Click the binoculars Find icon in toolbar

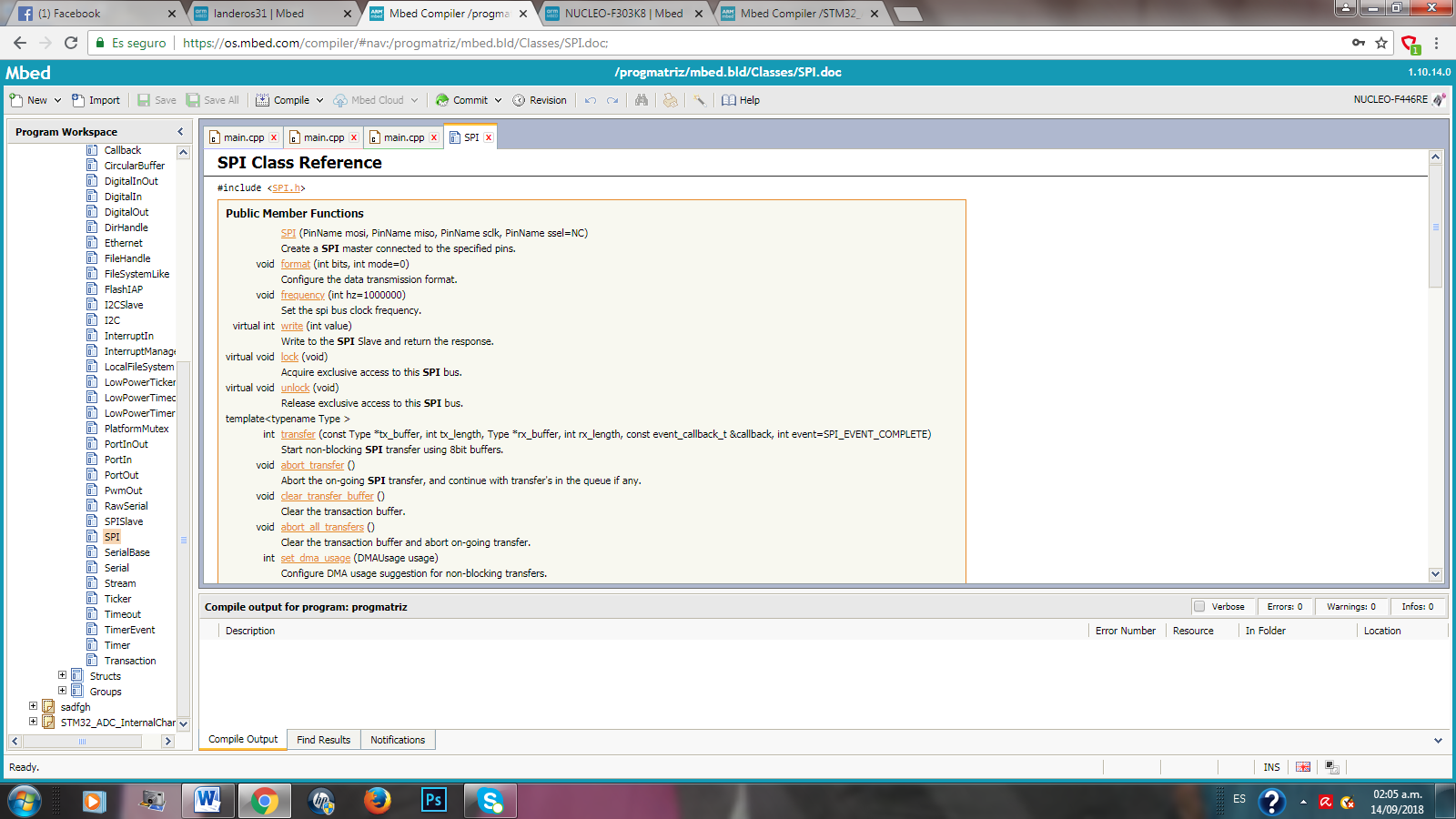(x=642, y=100)
